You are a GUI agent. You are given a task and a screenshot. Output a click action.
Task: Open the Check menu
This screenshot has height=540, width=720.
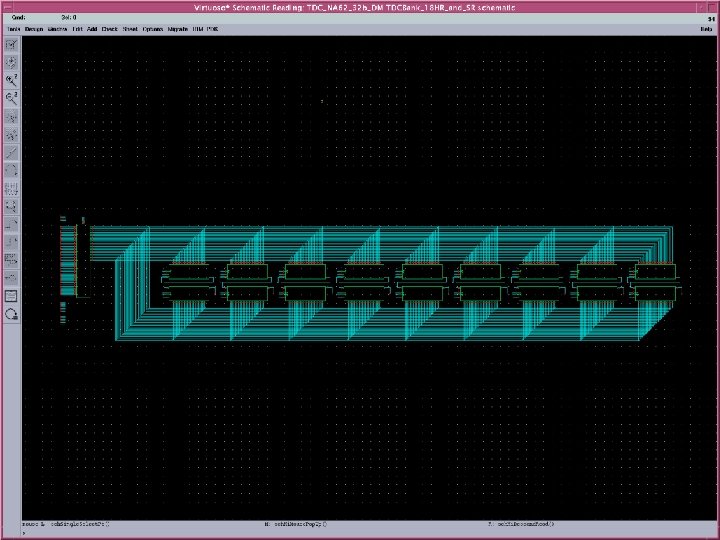coord(110,29)
